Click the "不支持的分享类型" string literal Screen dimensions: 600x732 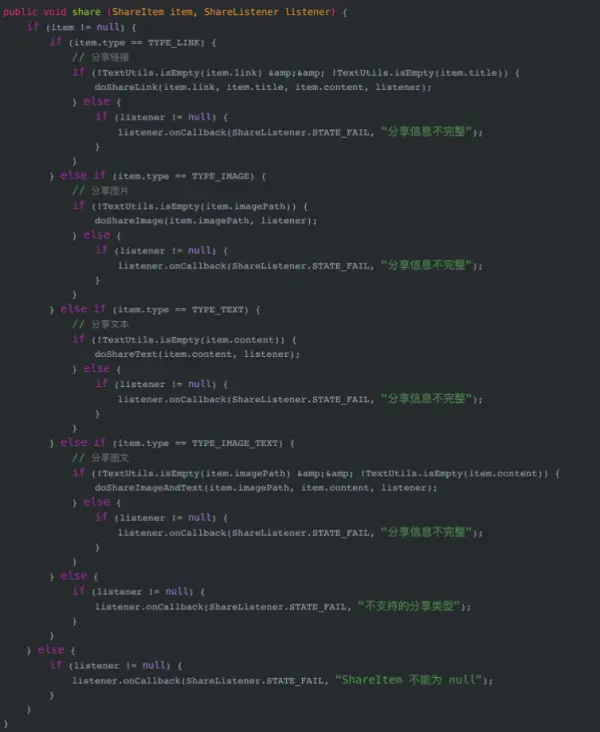tap(409, 606)
